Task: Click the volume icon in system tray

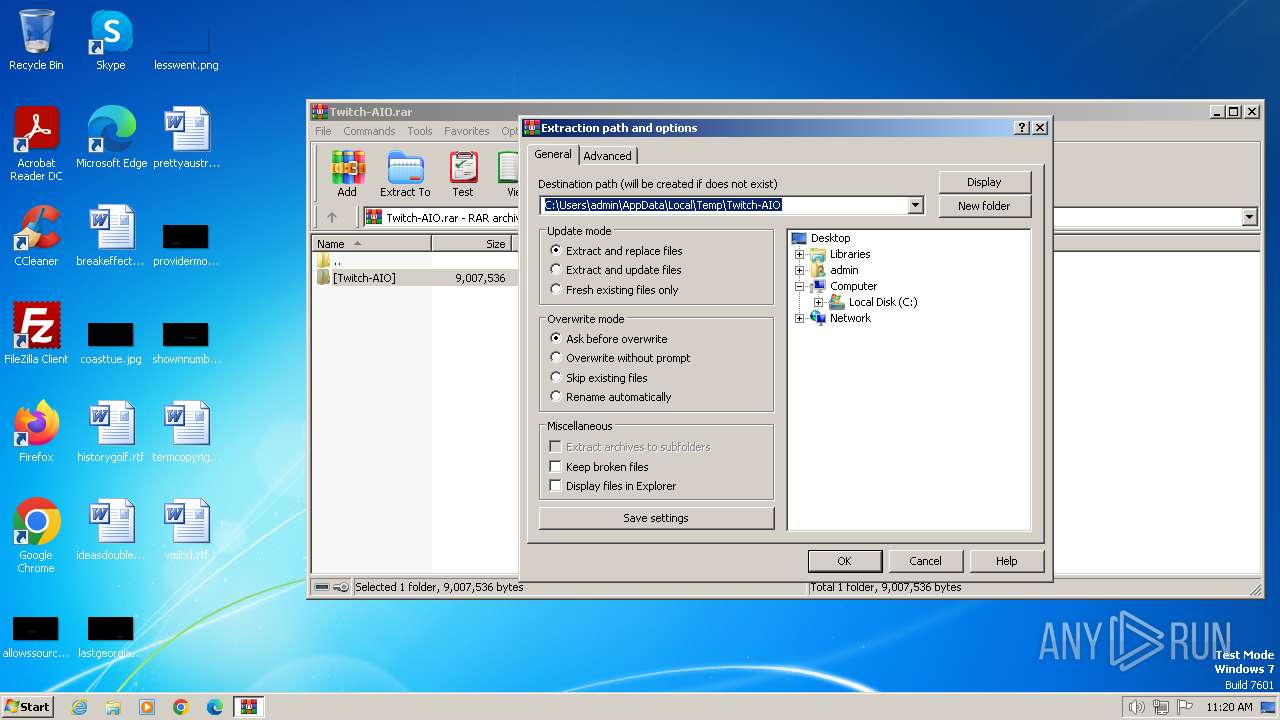Action: point(1136,707)
